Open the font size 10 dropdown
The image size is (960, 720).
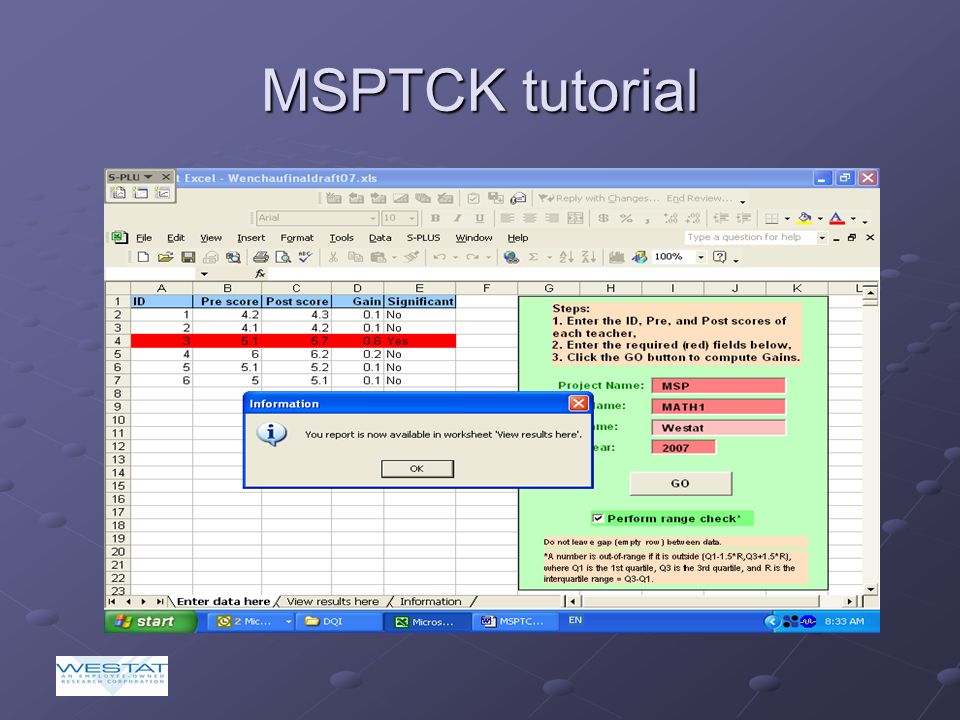(412, 218)
